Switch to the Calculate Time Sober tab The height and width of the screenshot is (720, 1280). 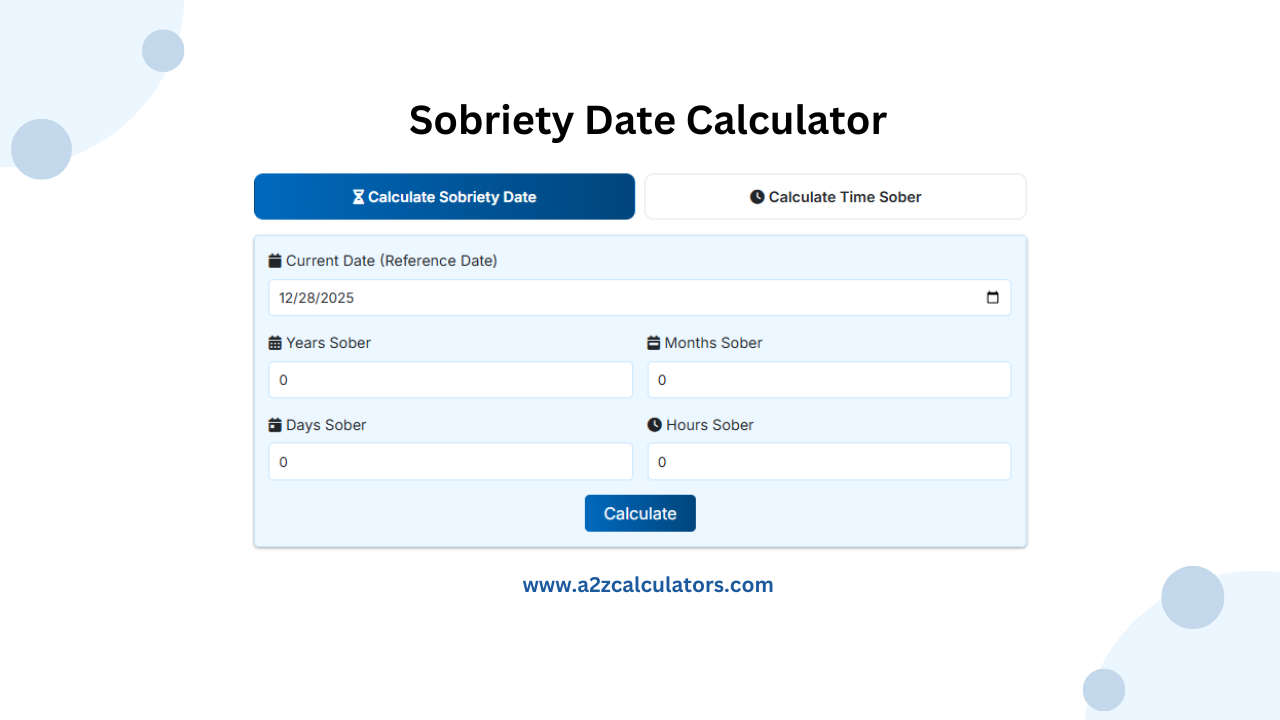[835, 196]
